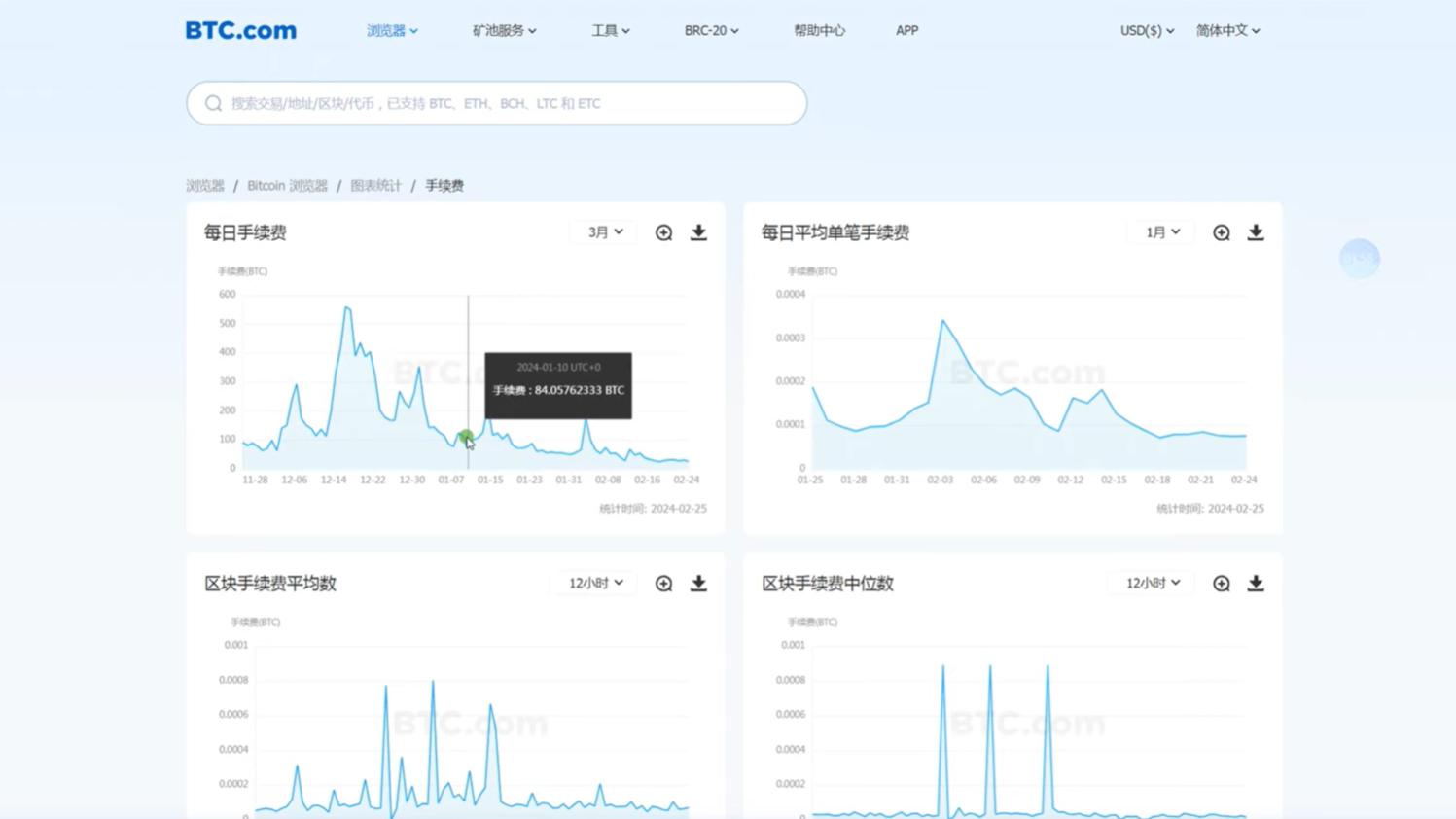Go to the APP page

[x=906, y=31]
